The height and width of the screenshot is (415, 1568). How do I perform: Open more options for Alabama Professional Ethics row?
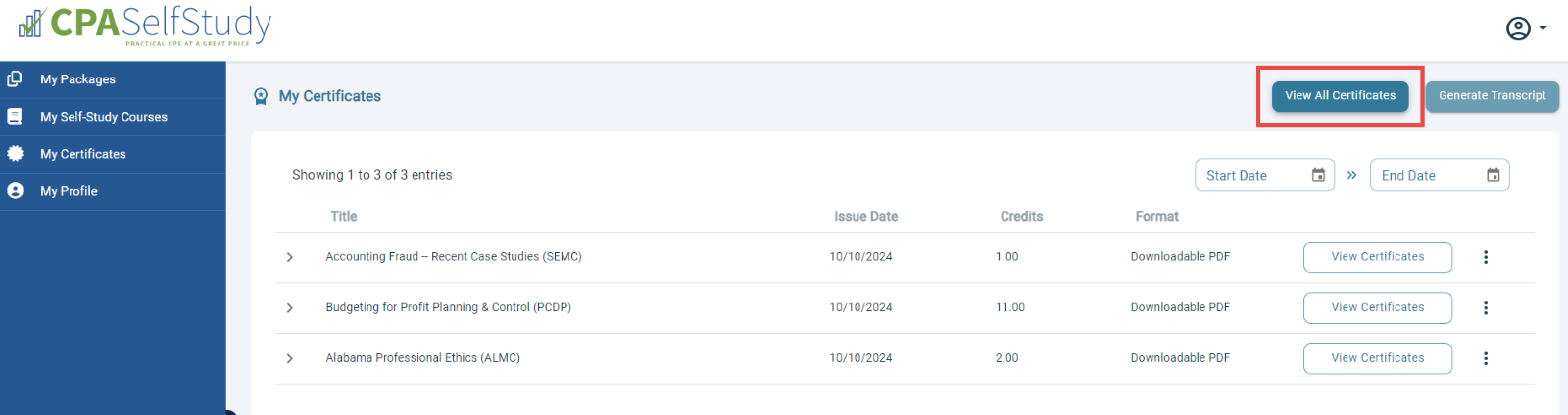point(1486,358)
